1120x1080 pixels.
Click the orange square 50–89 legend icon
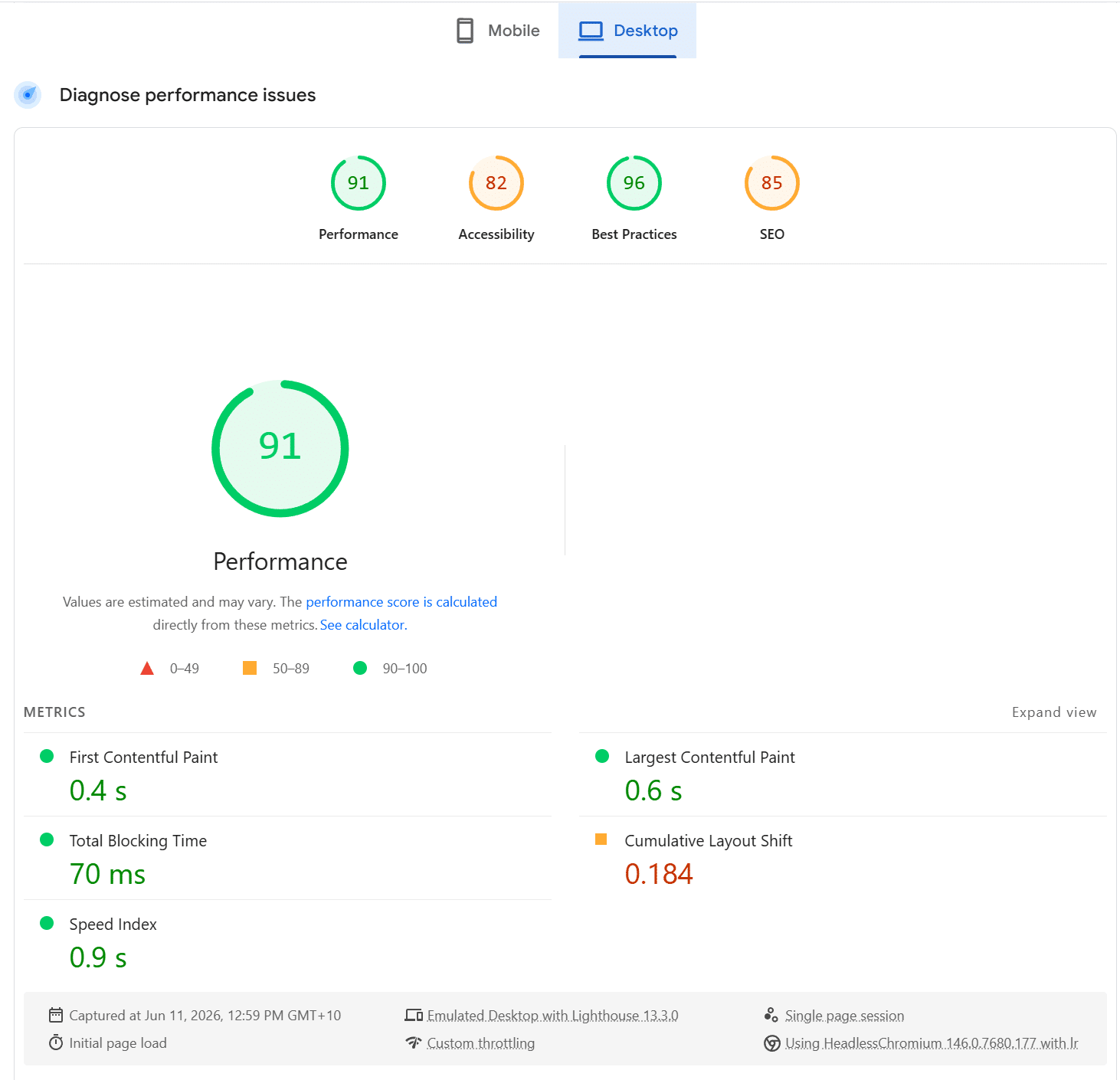point(250,668)
